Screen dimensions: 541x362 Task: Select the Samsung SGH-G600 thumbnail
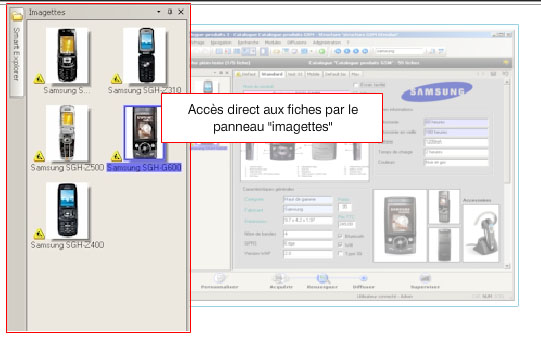point(145,133)
